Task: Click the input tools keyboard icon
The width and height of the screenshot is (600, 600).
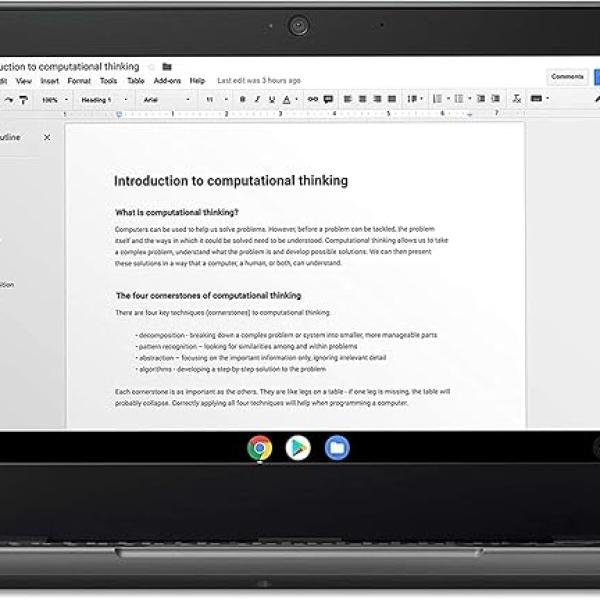Action: pyautogui.click(x=536, y=99)
